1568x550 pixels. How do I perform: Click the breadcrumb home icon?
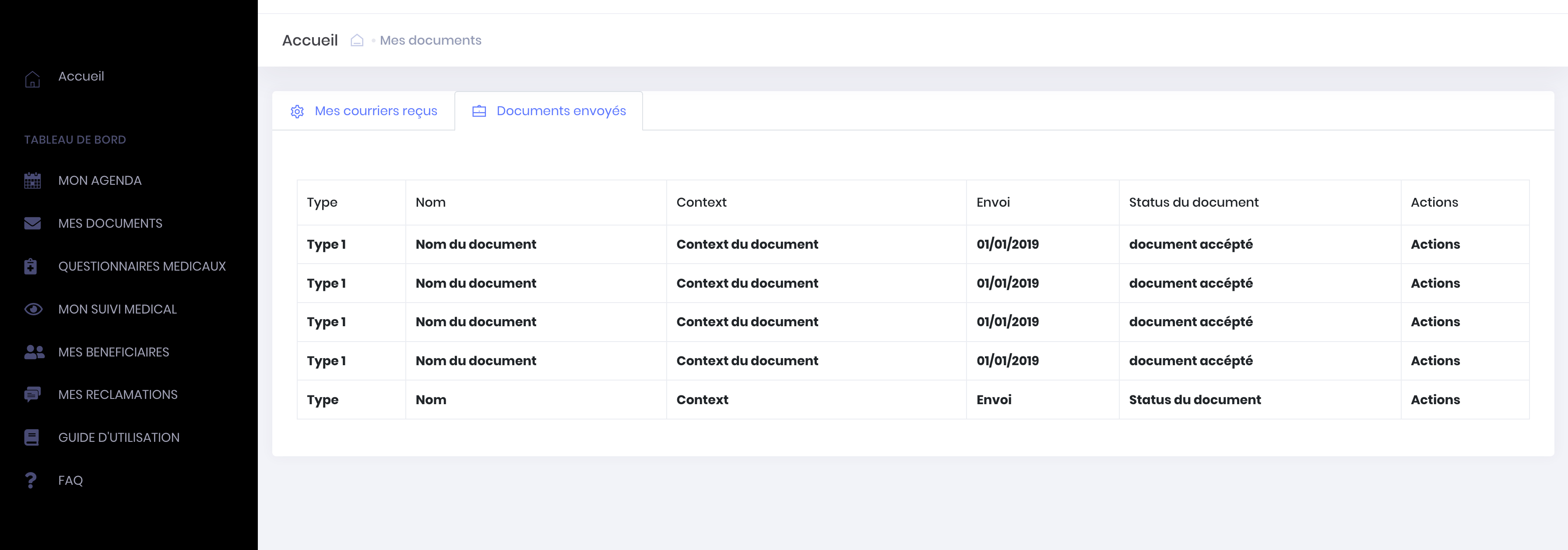357,40
